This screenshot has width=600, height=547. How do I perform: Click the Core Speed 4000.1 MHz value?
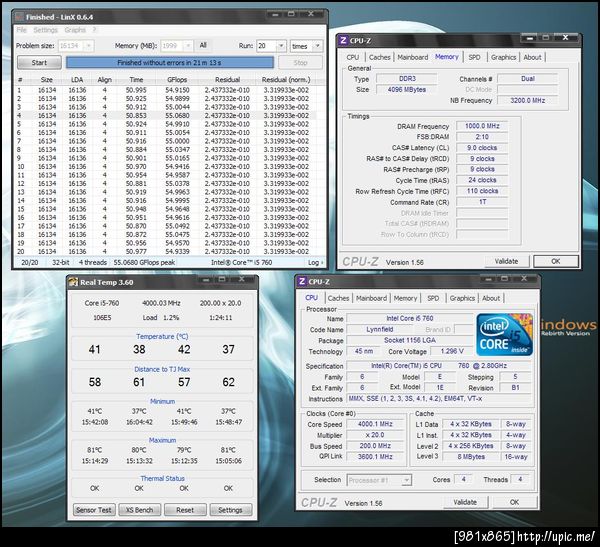point(375,424)
